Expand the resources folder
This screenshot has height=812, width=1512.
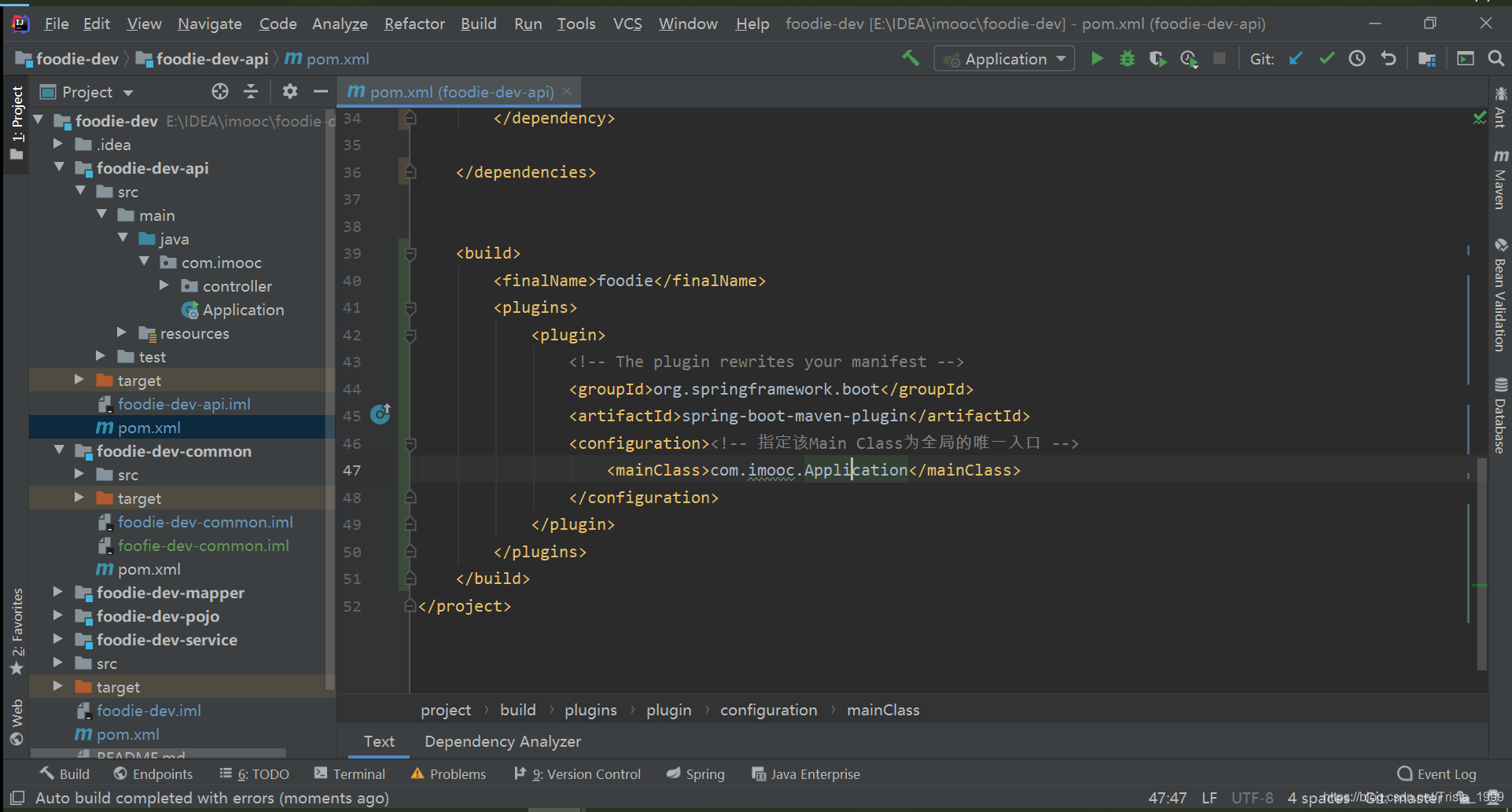click(121, 333)
